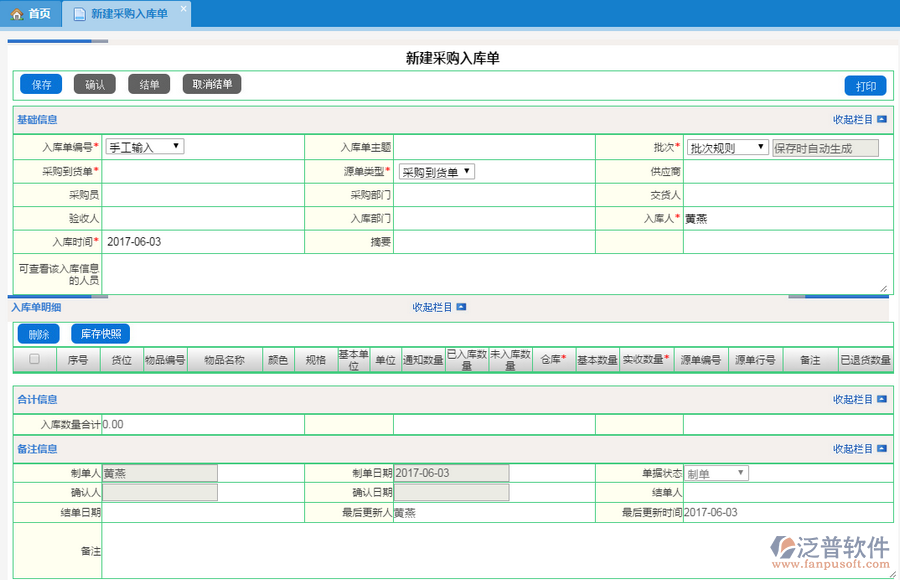Expand the 源单类型 采购到货单 dropdown
900x580 pixels.
pos(437,172)
